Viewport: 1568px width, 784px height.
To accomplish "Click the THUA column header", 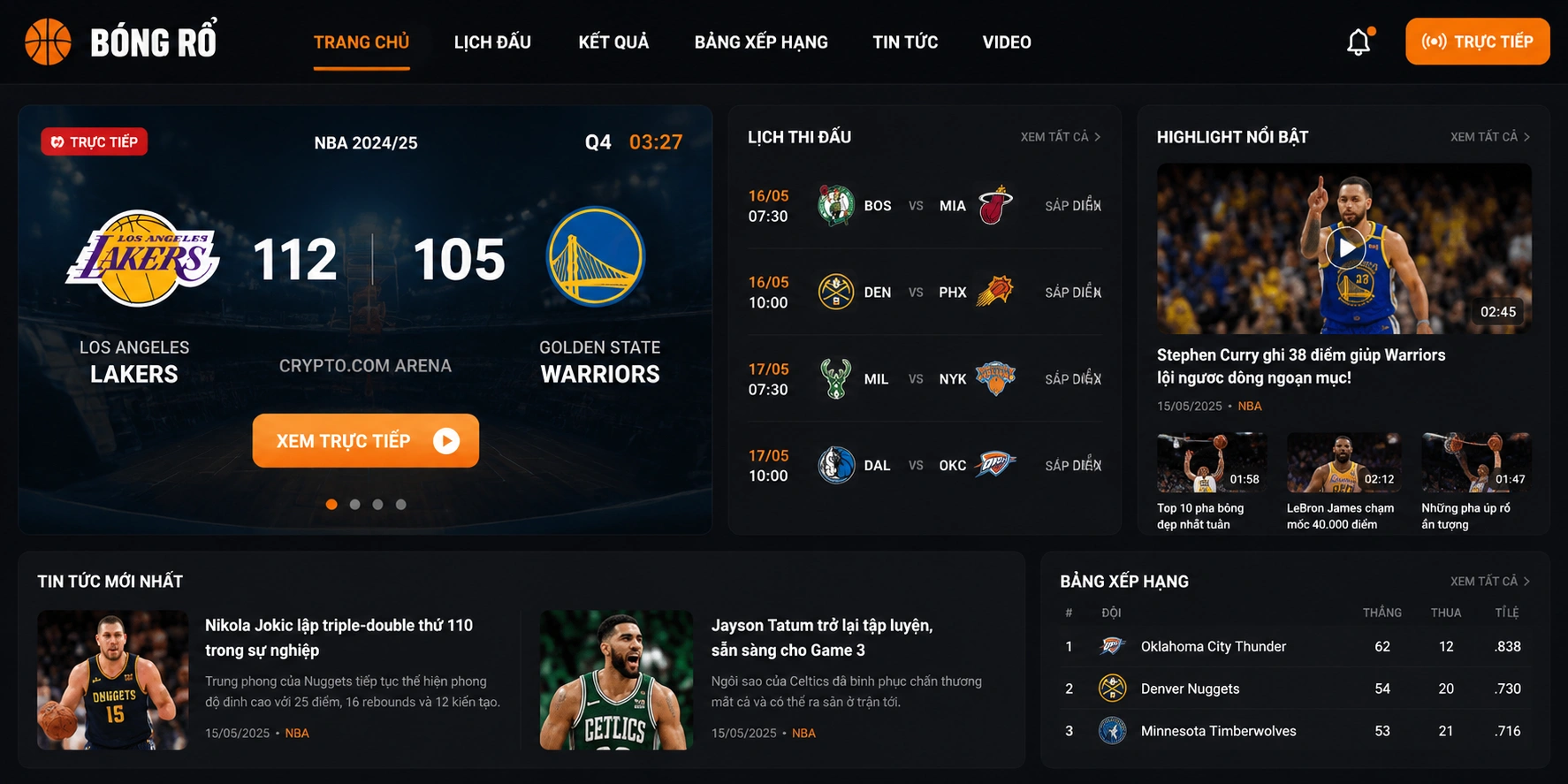I will point(1446,613).
